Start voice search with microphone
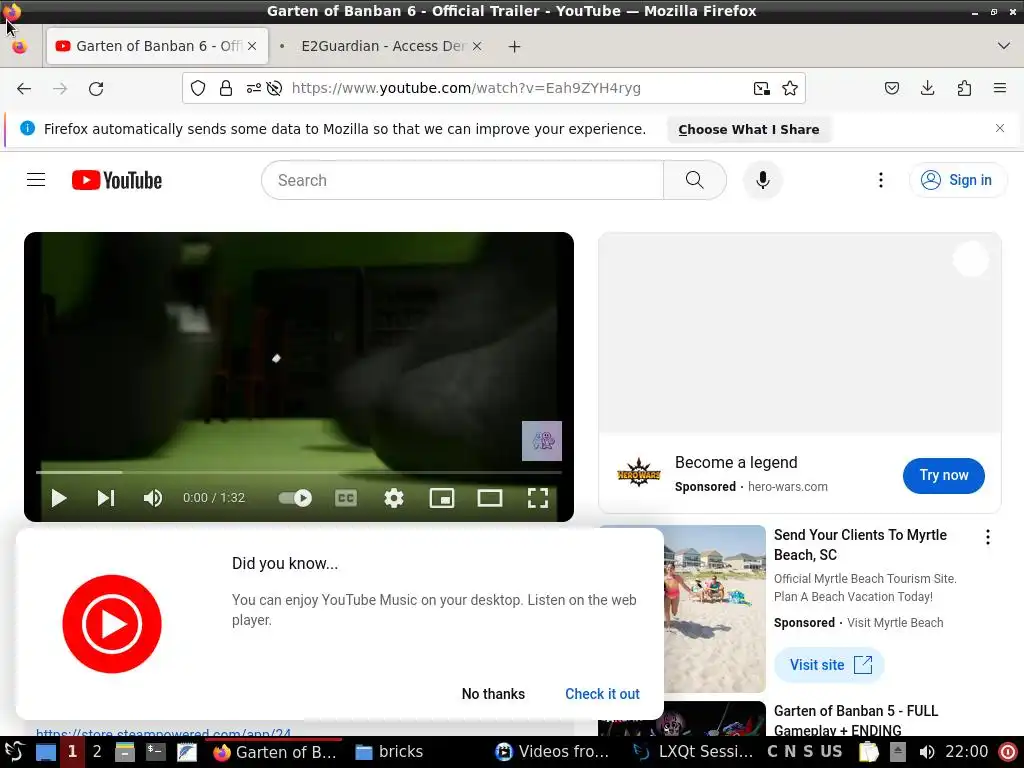 pyautogui.click(x=762, y=180)
